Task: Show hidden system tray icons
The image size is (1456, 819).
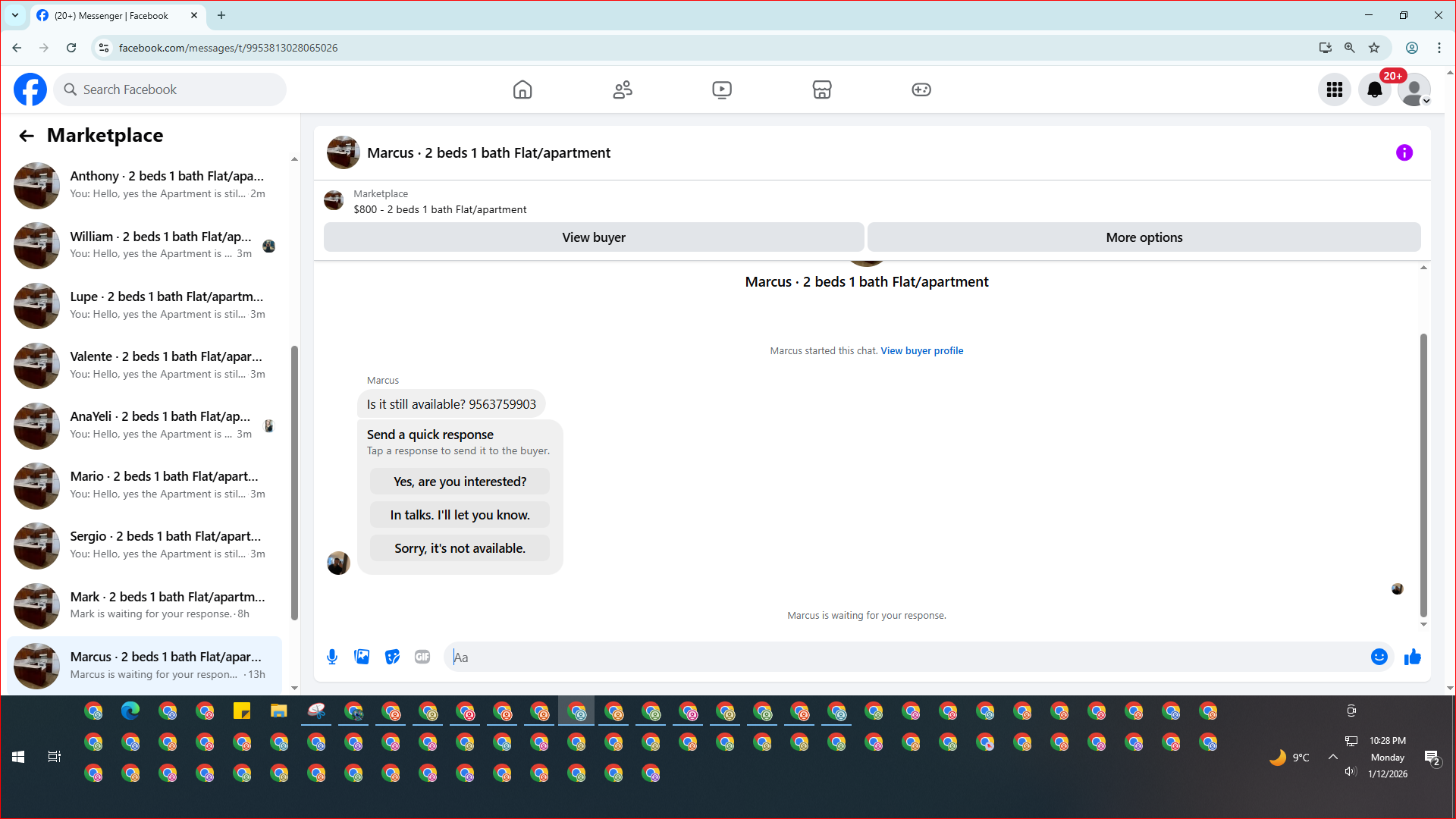Action: tap(1332, 757)
